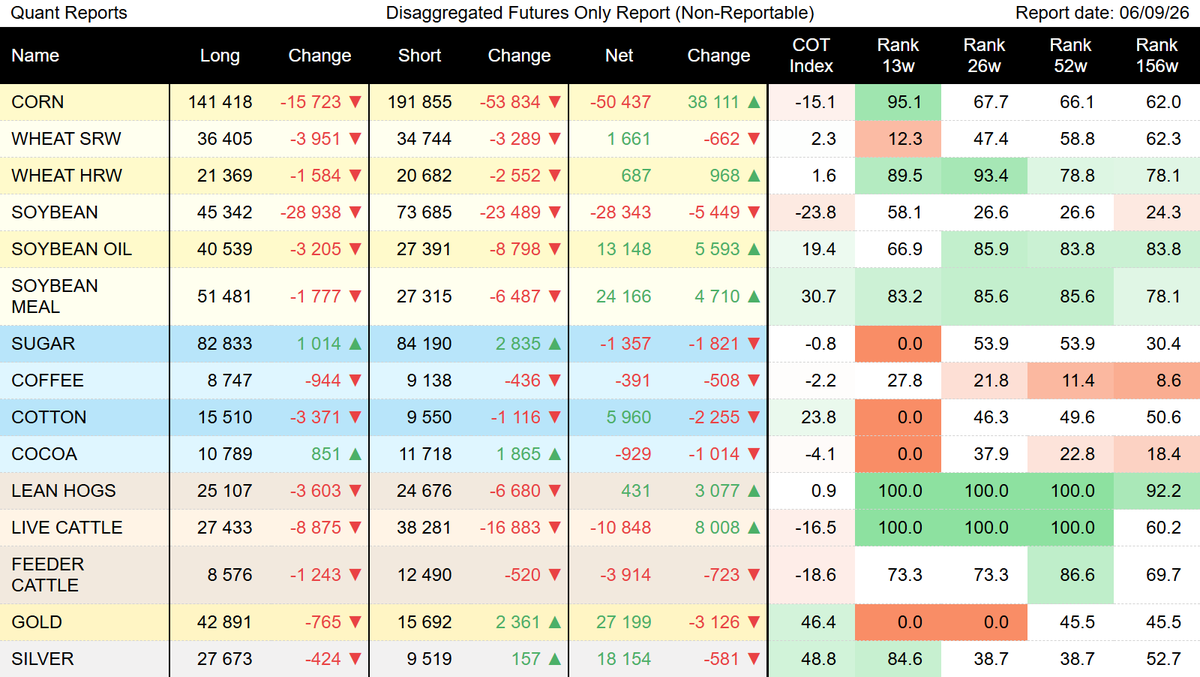Viewport: 1200px width, 677px height.
Task: Click the Disaggregated Futures Only Report title
Action: pyautogui.click(x=600, y=13)
